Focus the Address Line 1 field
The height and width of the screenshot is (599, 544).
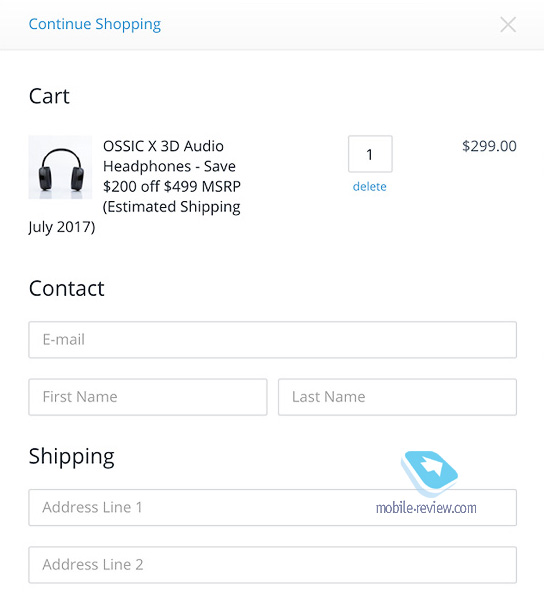(x=273, y=507)
